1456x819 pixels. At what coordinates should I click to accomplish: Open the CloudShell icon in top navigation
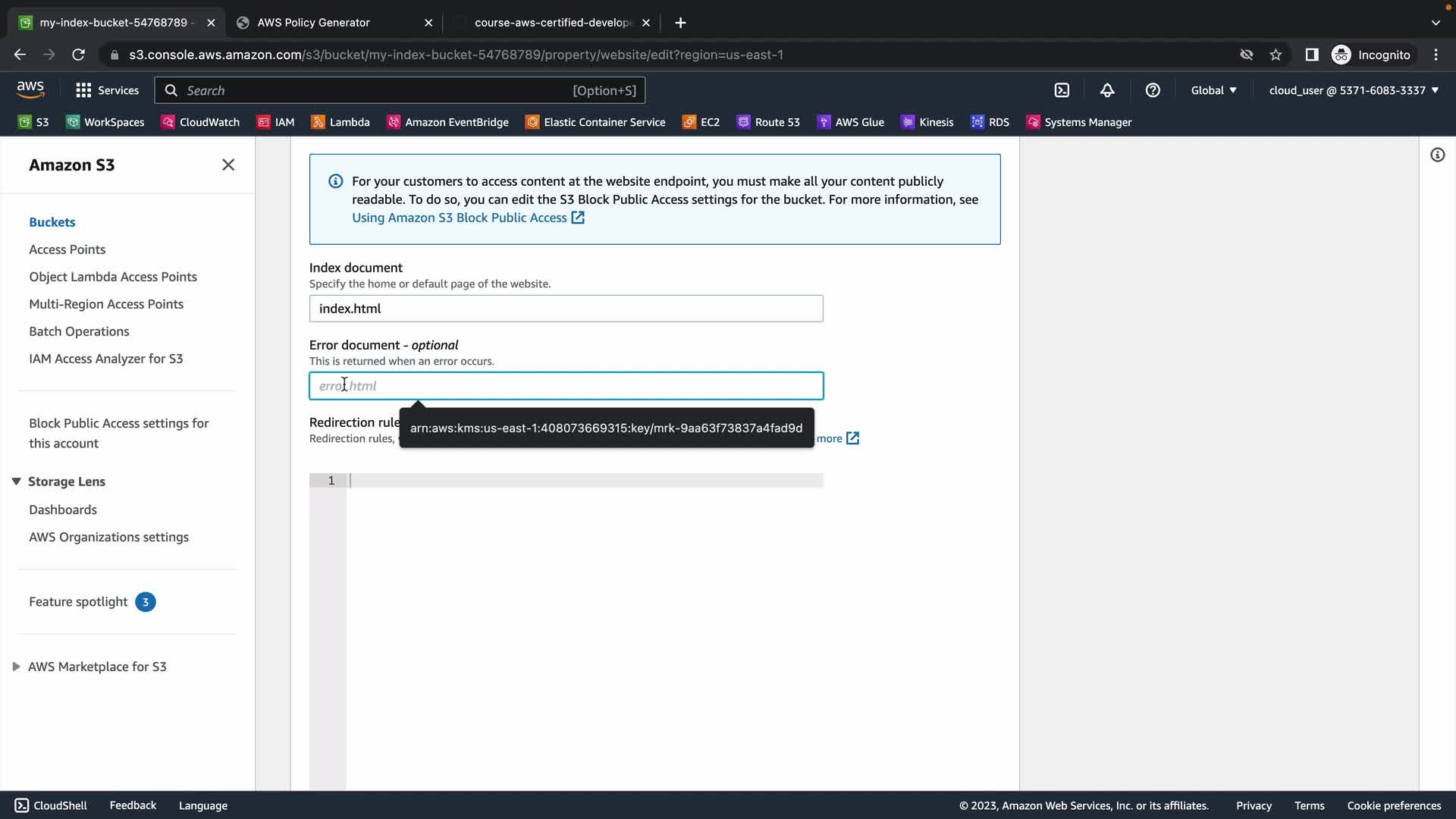point(1062,90)
